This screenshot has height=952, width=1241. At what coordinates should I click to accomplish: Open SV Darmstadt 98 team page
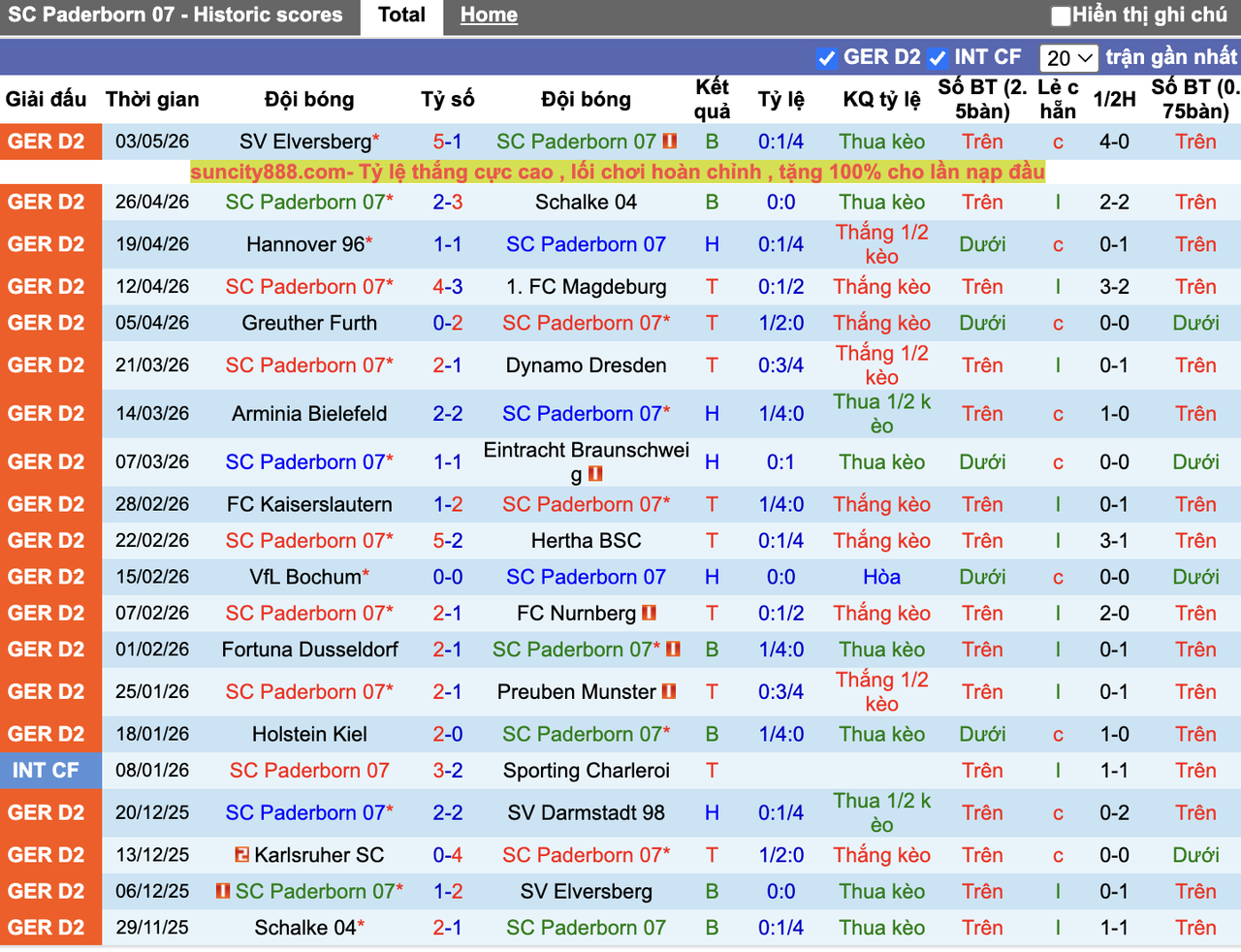[x=586, y=812]
